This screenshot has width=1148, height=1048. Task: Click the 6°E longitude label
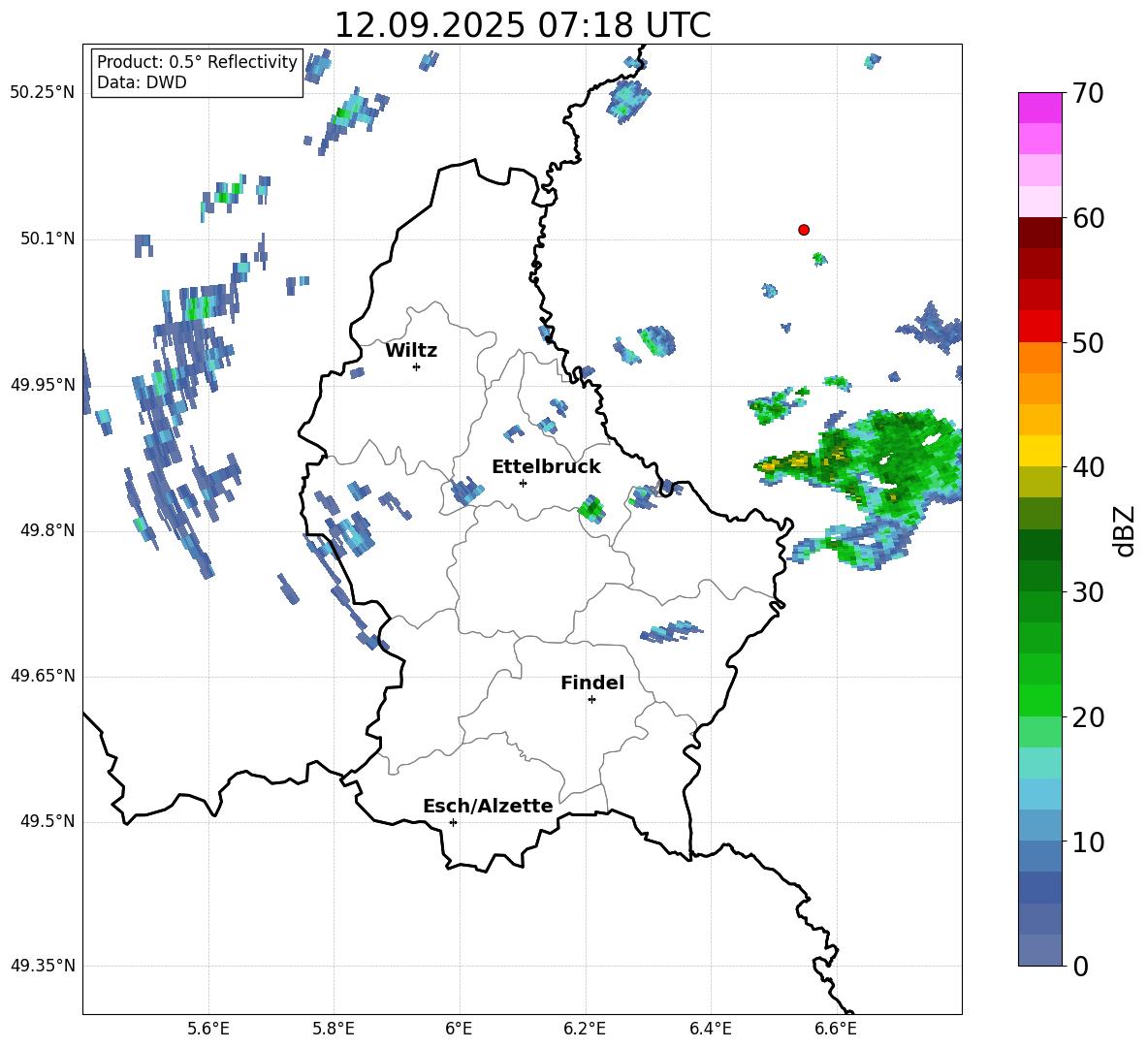pyautogui.click(x=459, y=1029)
